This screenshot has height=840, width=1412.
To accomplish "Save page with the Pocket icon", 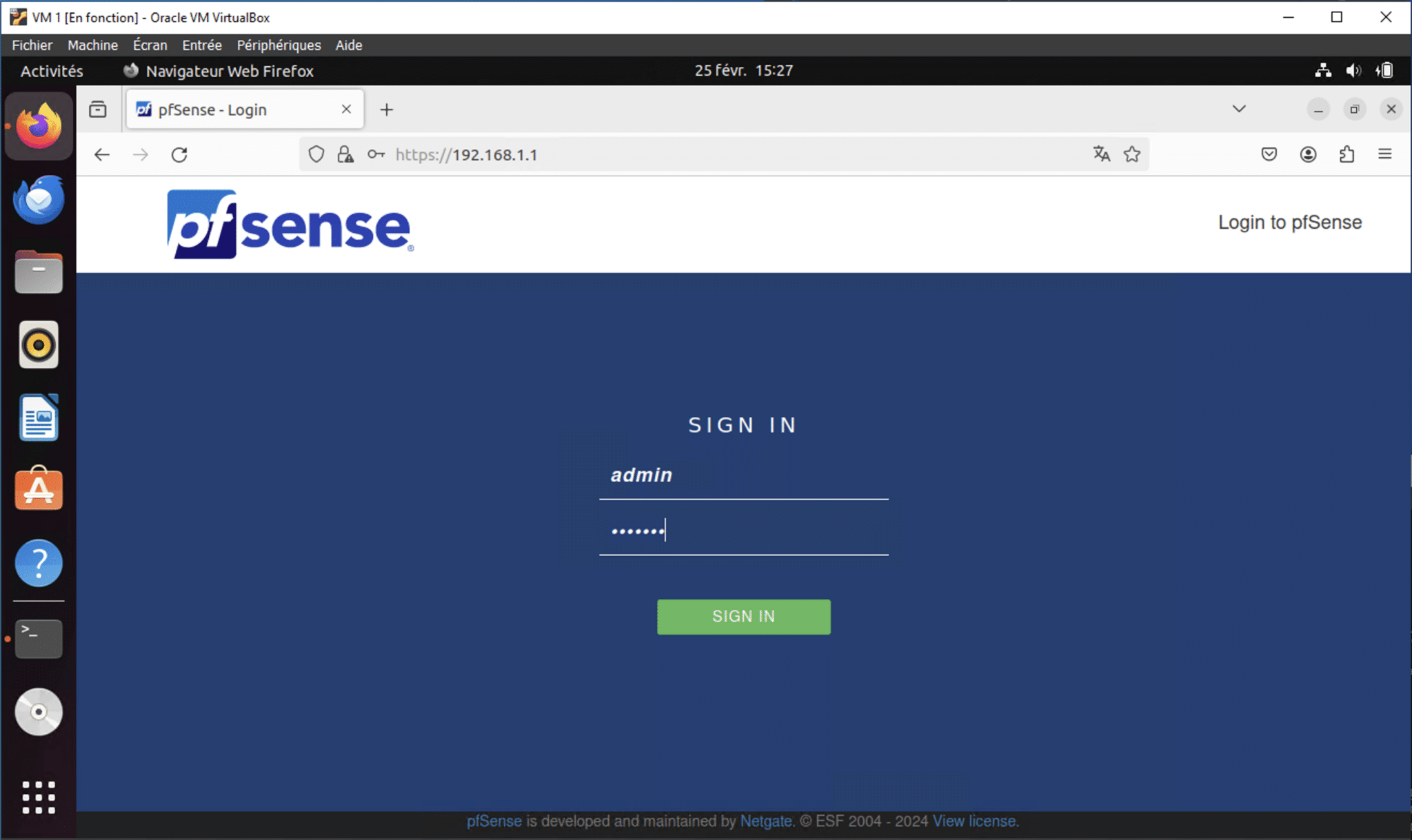I will (x=1269, y=154).
